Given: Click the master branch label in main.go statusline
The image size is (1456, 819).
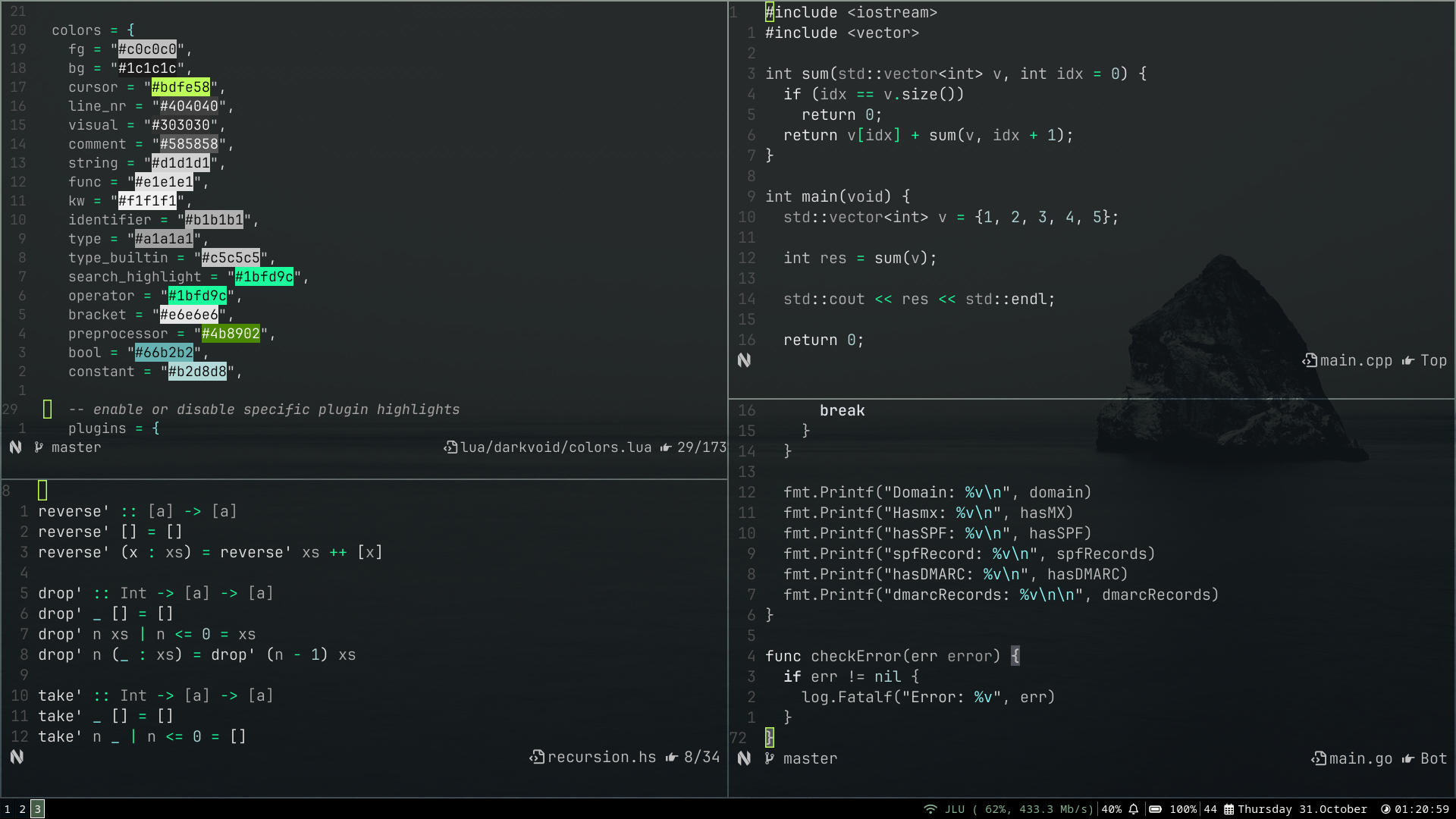Looking at the screenshot, I should coord(810,758).
